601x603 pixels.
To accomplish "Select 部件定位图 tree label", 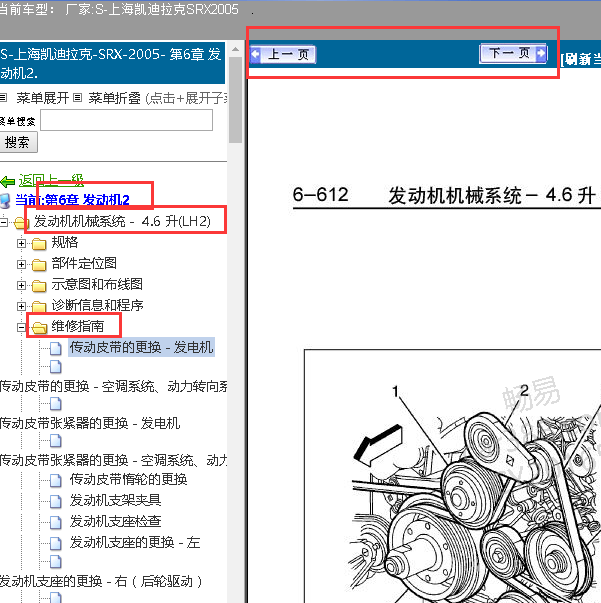I will 84,263.
